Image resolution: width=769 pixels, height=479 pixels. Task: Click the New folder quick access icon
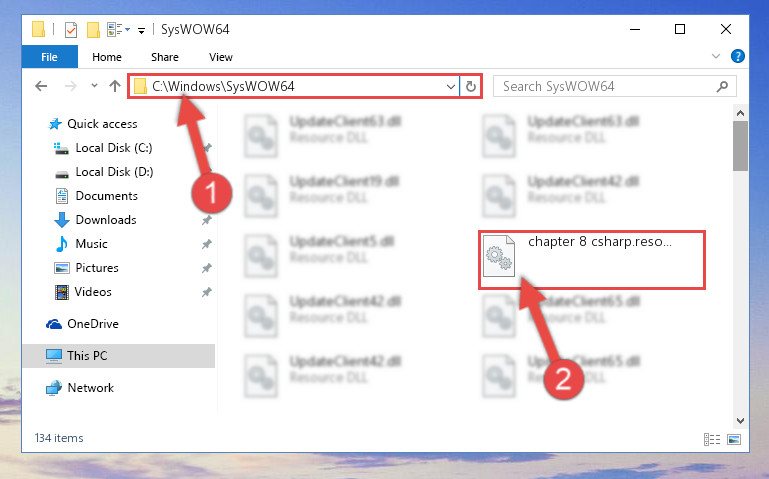coord(93,29)
